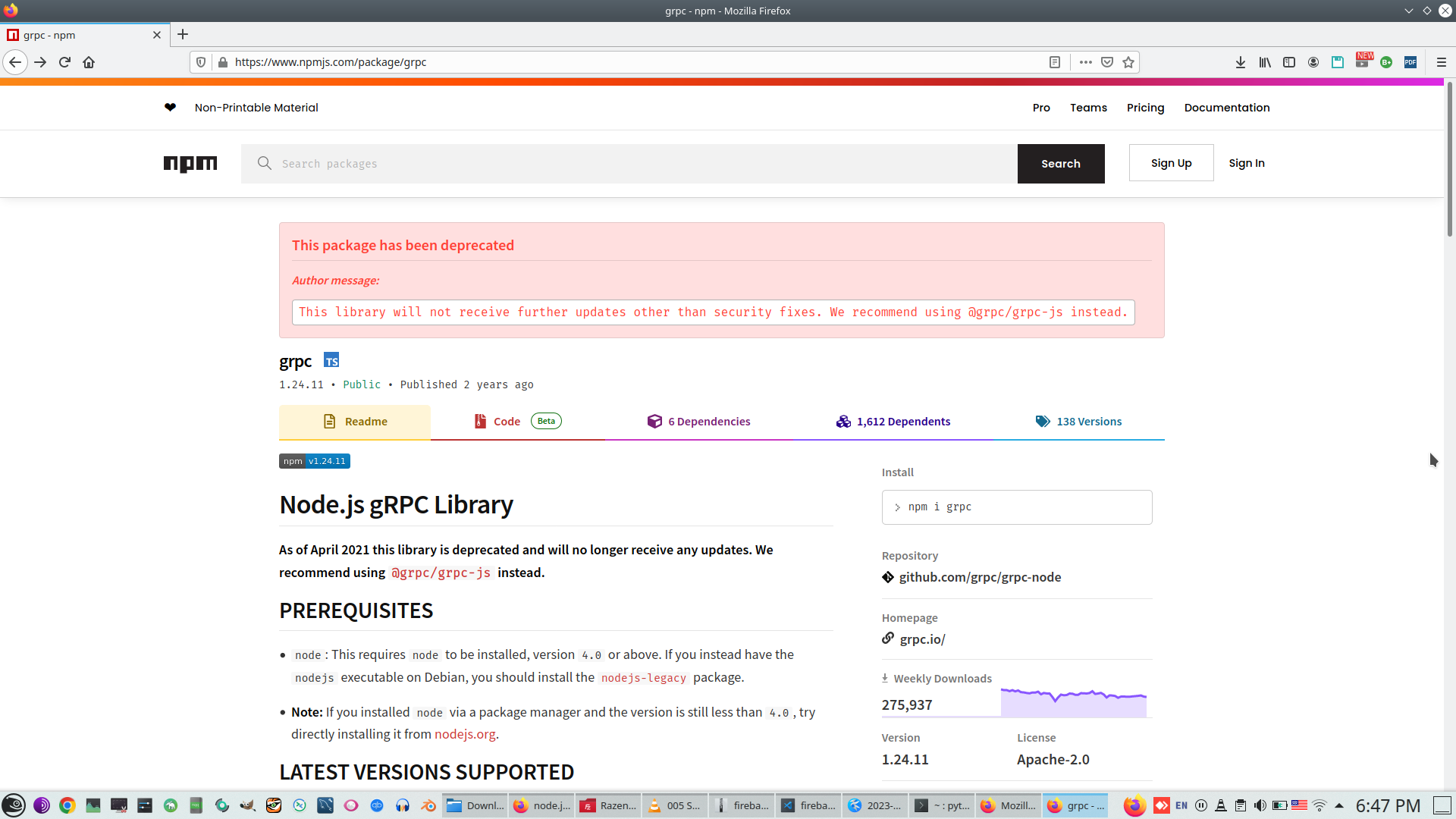Click the weekly downloads chart

point(1073,702)
